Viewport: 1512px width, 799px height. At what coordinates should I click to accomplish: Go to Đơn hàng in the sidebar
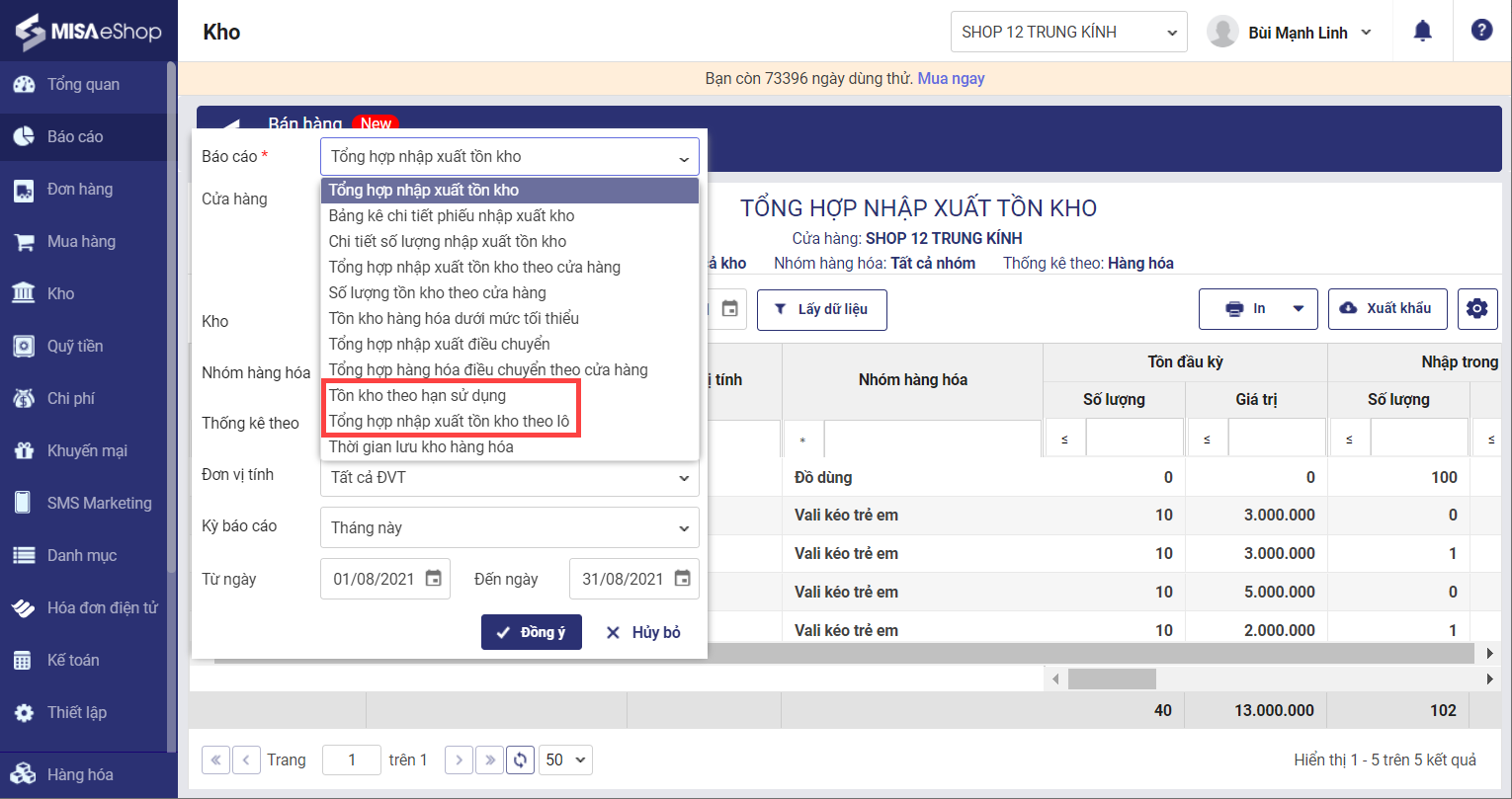pyautogui.click(x=80, y=189)
